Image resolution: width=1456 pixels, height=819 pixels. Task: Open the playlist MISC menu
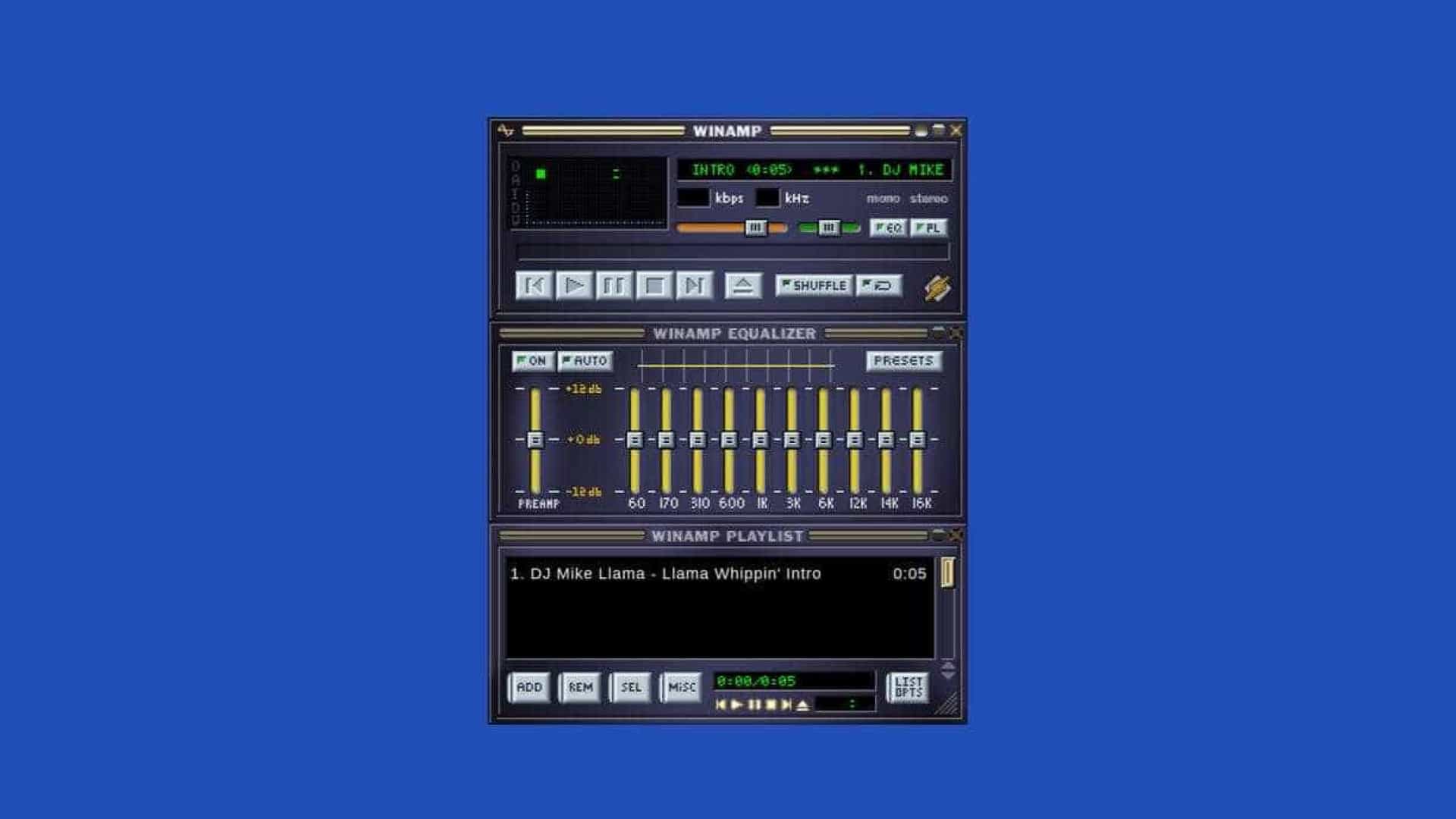(x=682, y=688)
